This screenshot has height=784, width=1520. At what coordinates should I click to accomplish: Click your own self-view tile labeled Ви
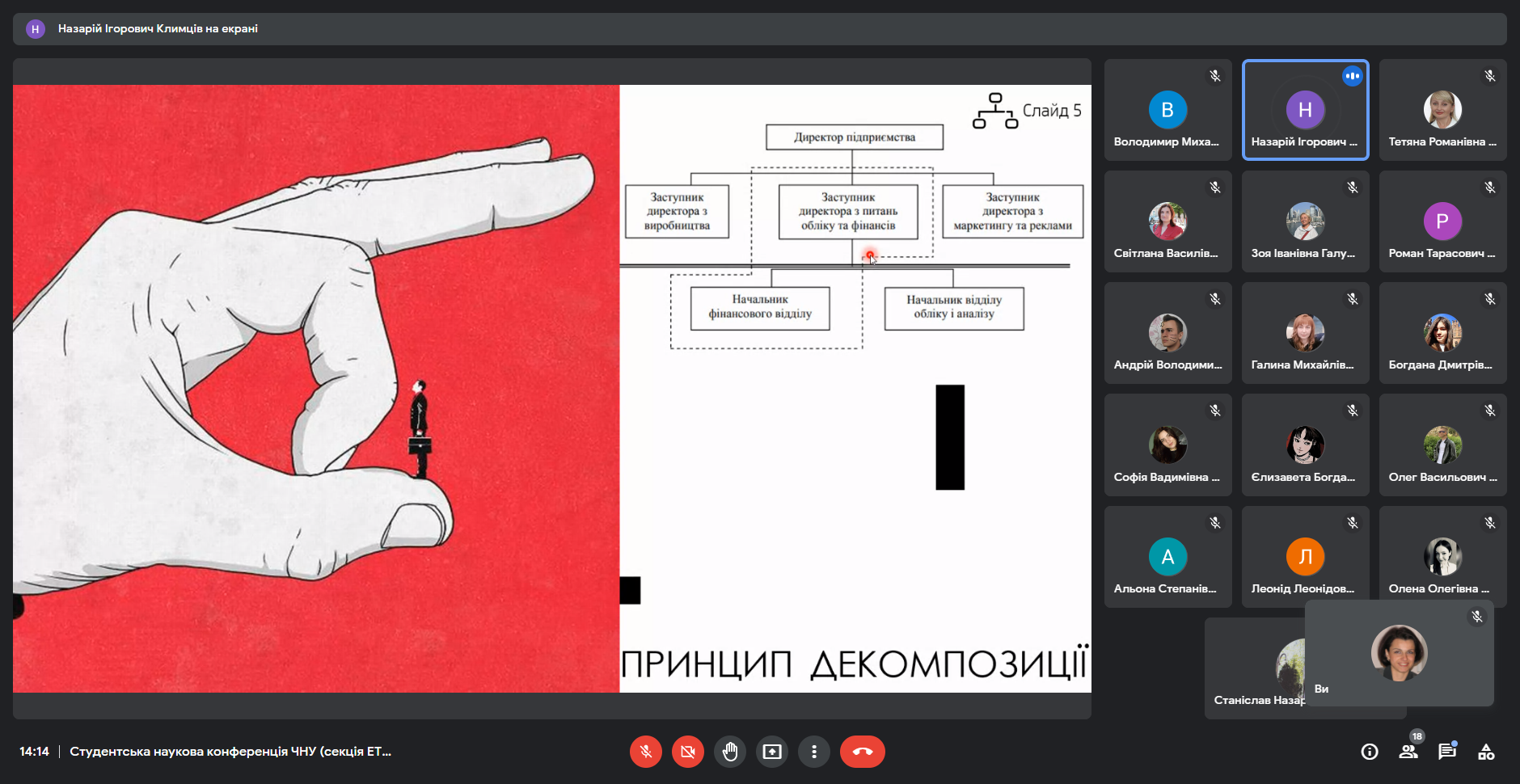[1399, 653]
